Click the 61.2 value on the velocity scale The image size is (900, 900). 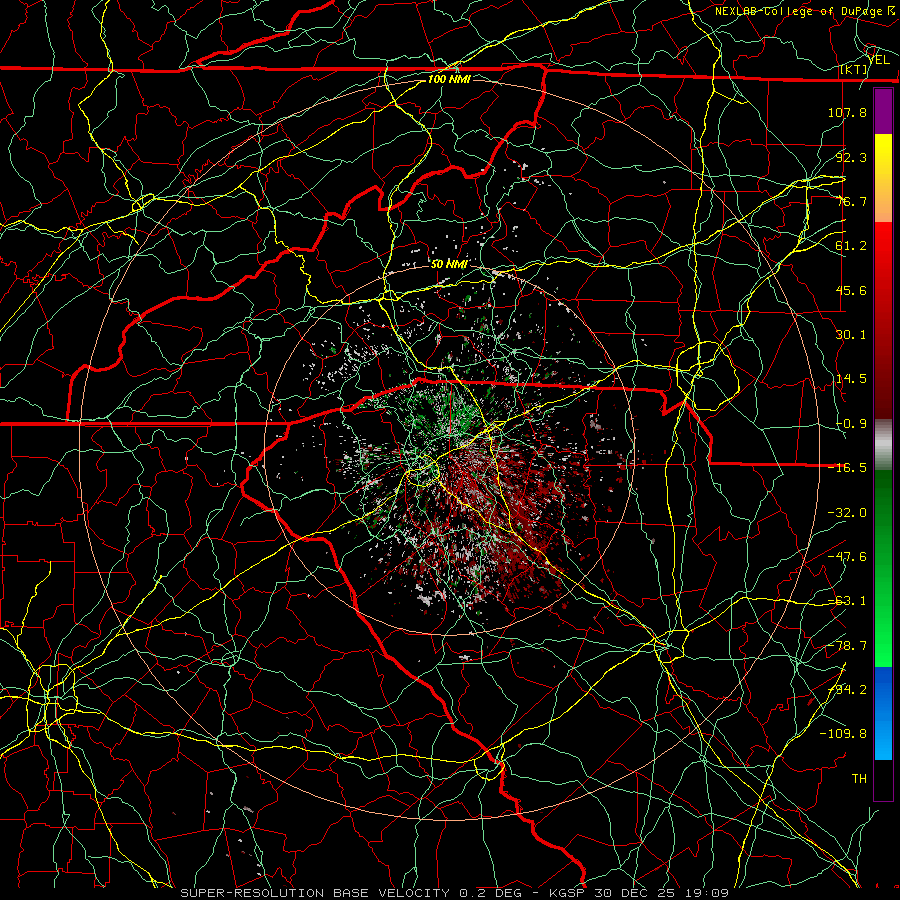[851, 246]
